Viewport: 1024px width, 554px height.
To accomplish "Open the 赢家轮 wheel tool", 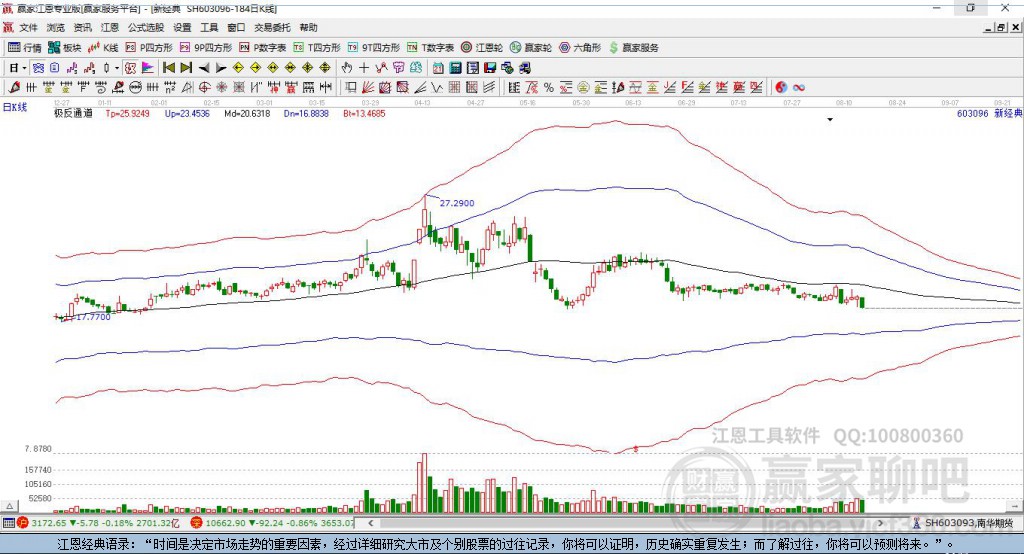I will tap(532, 48).
